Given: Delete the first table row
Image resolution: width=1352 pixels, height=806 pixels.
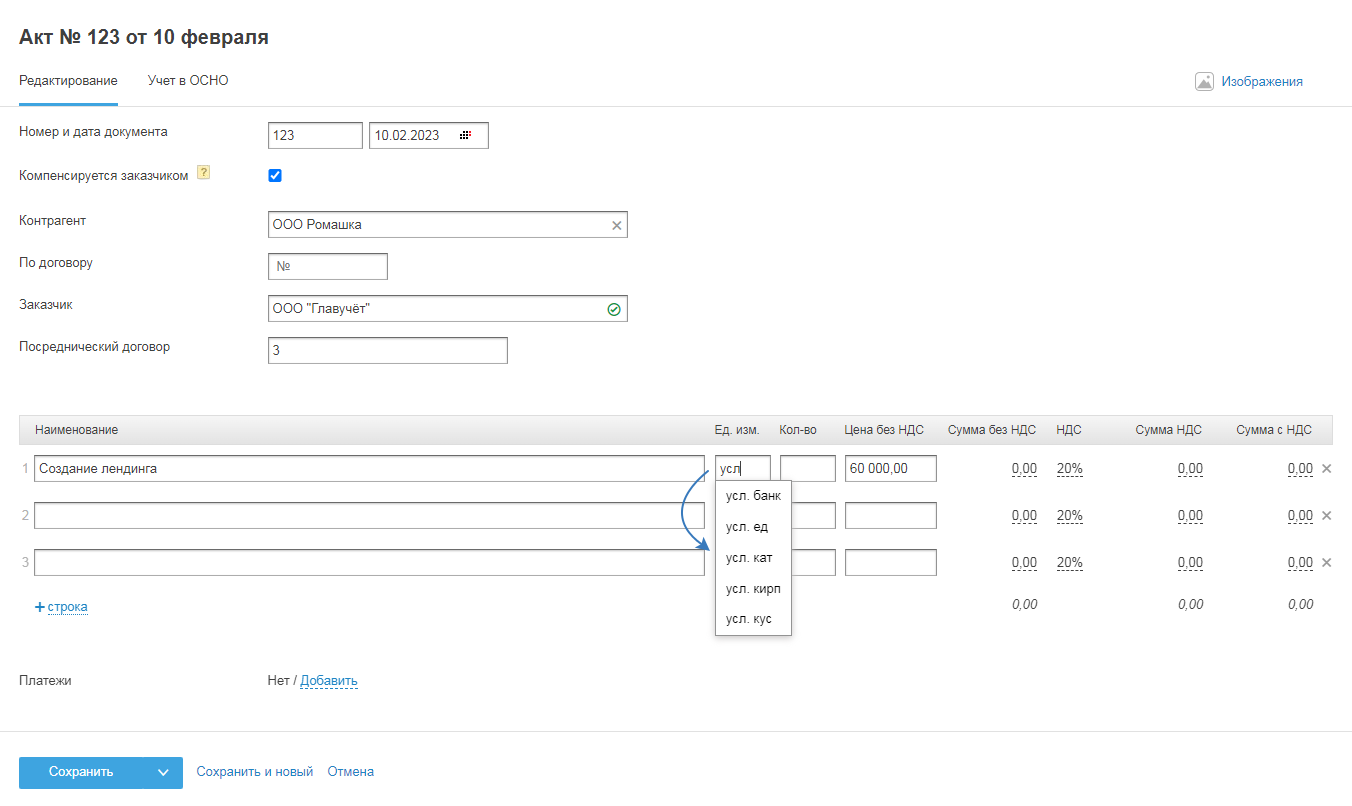Looking at the screenshot, I should [1327, 468].
